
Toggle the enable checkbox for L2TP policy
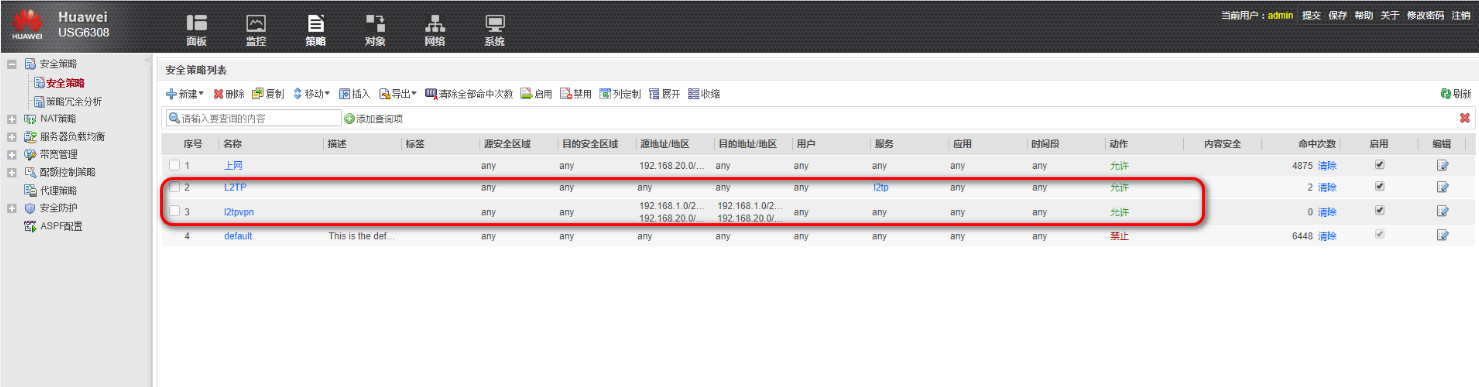[x=1380, y=186]
